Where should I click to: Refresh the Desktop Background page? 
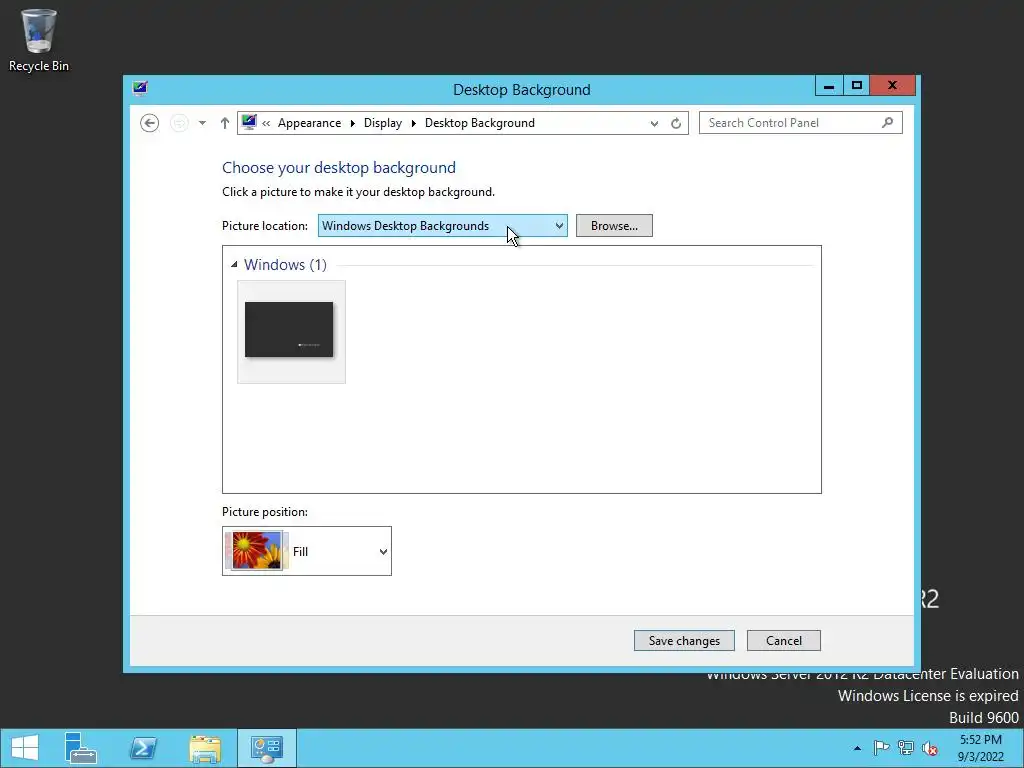676,123
